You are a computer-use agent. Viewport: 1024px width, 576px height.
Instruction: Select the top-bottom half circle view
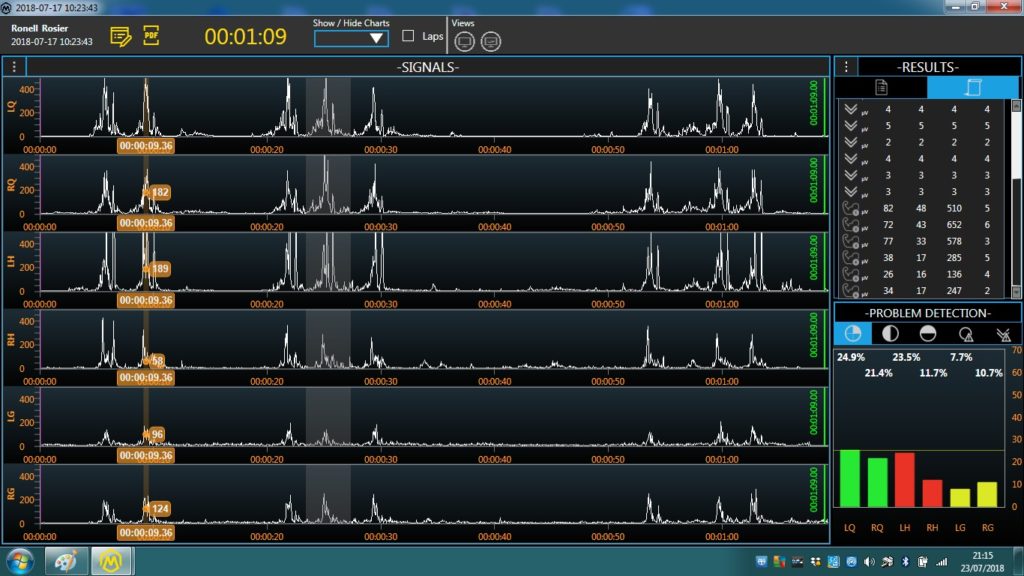point(927,334)
